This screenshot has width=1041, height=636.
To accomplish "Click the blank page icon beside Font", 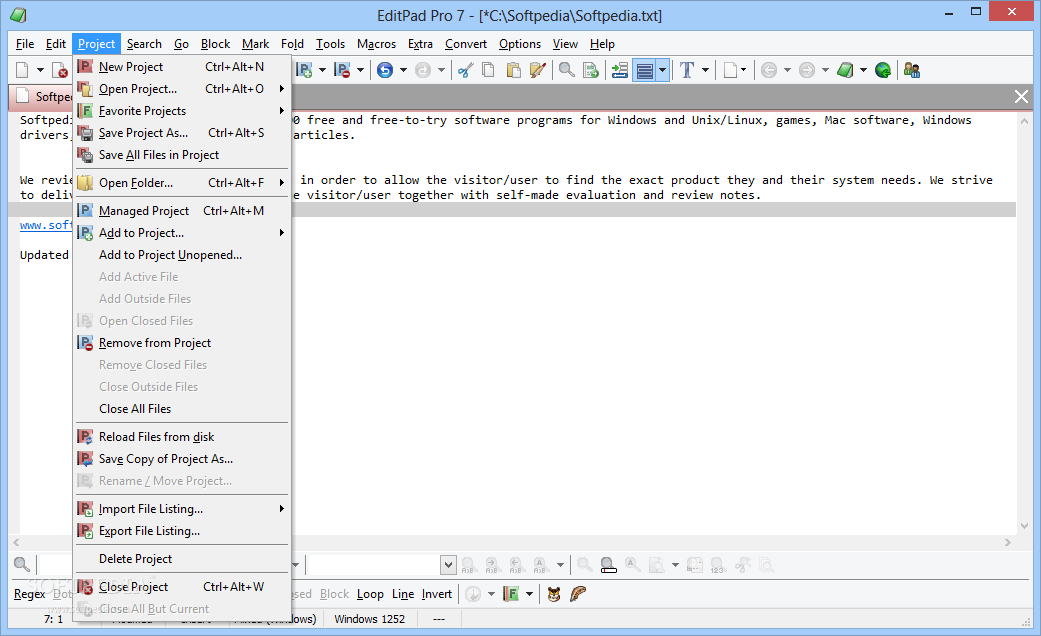I will coord(730,70).
